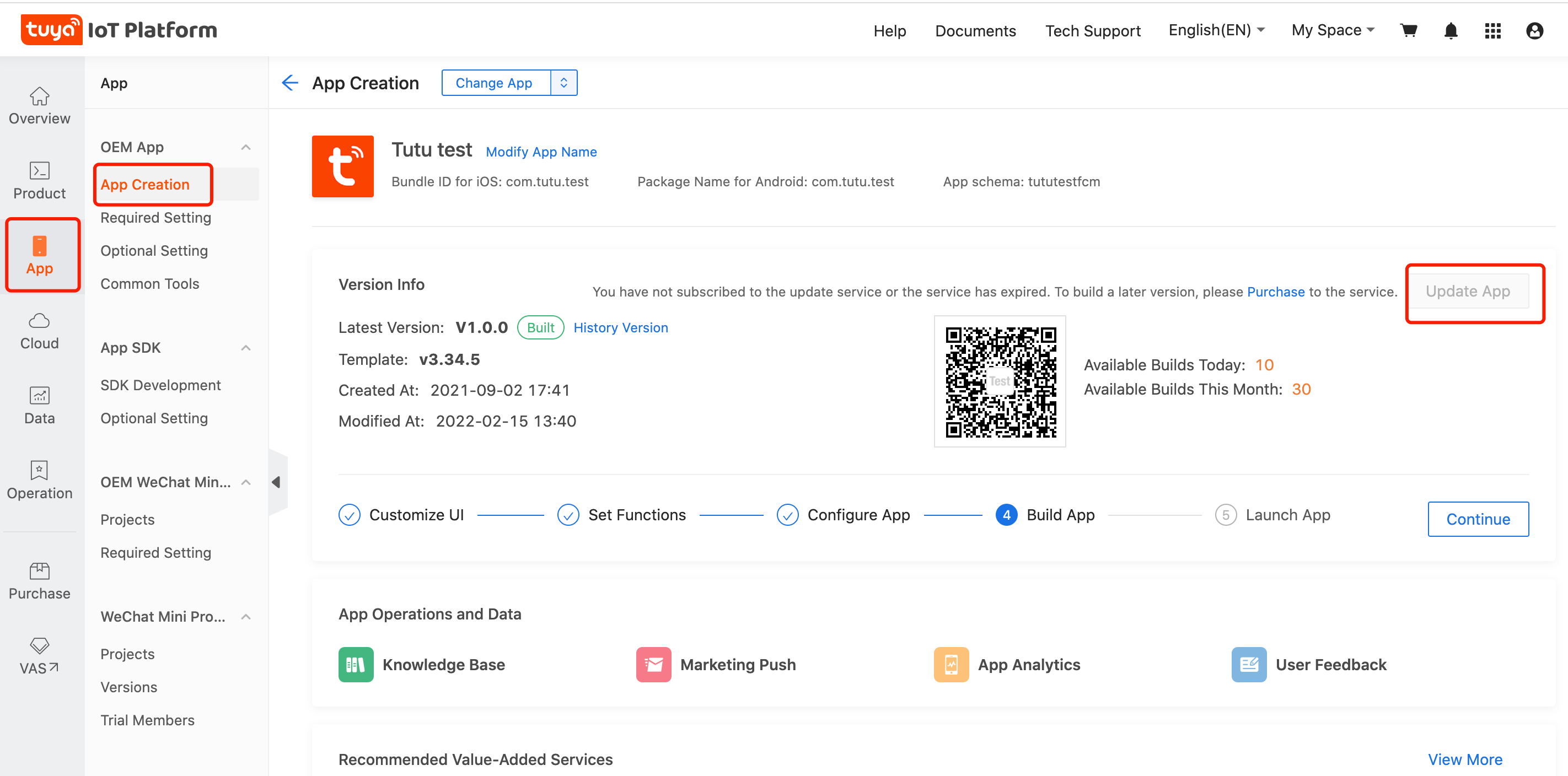Open the Product section icon

[x=40, y=171]
